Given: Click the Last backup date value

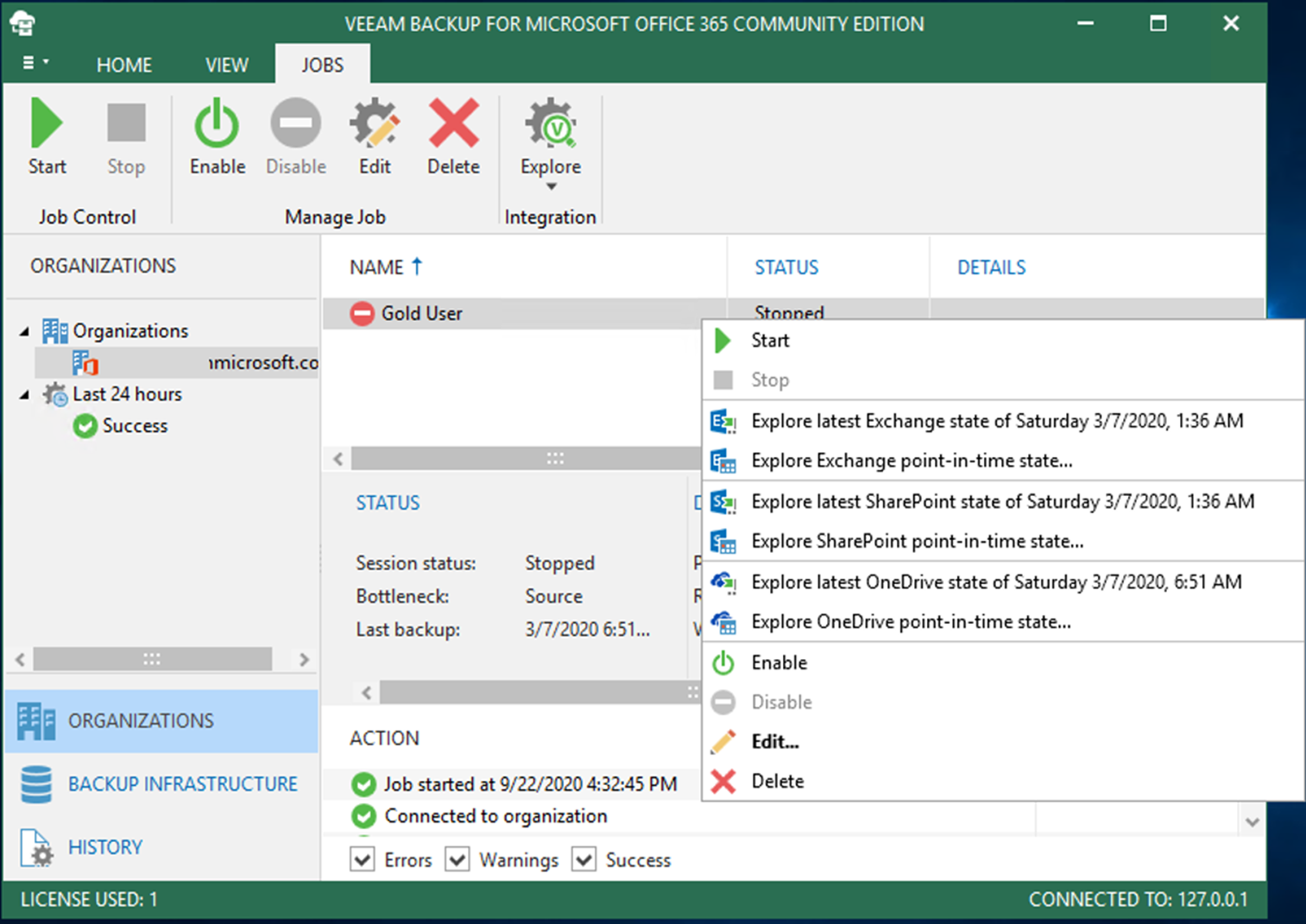Looking at the screenshot, I should pos(587,630).
